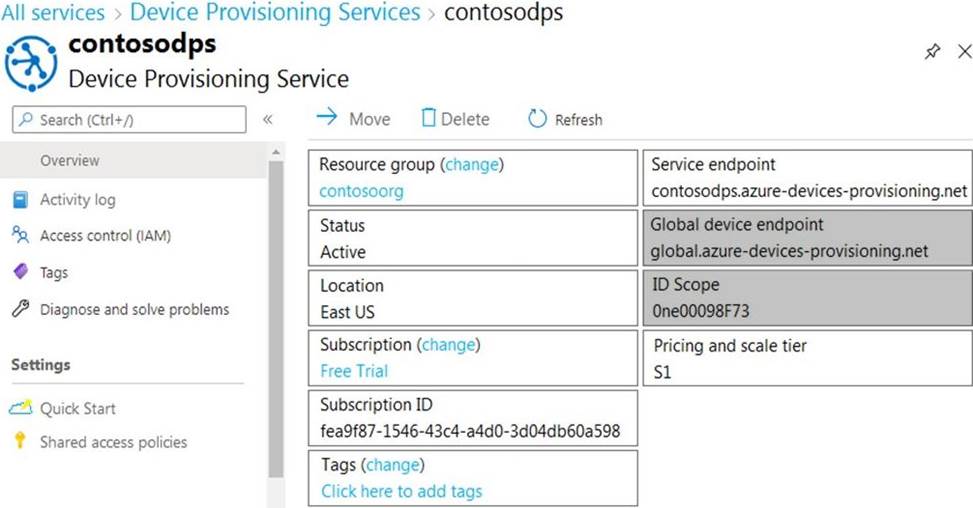Click the purple Tags icon in sidebar

pos(20,272)
